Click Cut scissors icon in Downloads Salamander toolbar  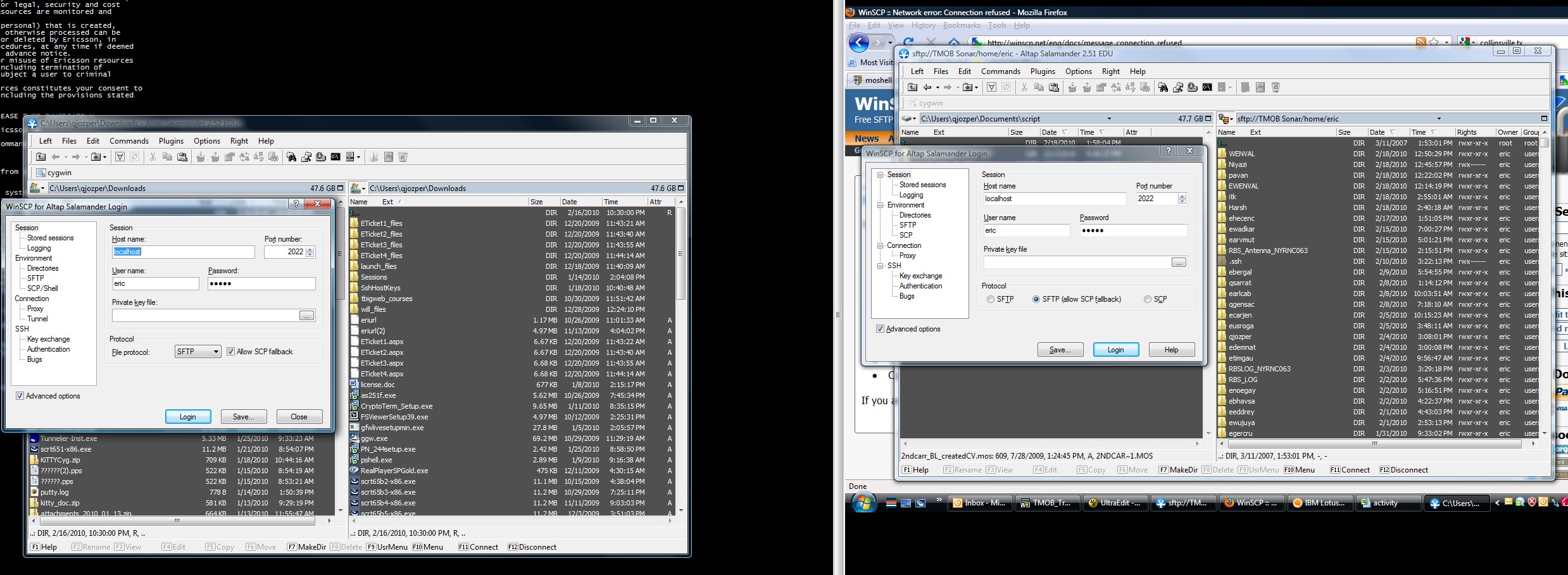click(153, 157)
